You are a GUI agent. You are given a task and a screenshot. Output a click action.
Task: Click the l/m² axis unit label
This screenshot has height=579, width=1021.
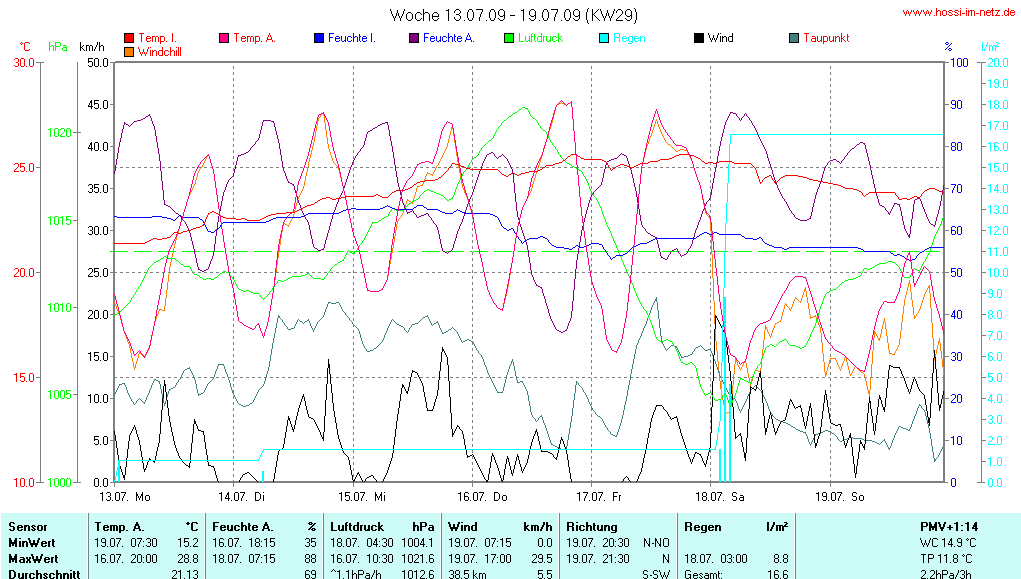pyautogui.click(x=990, y=47)
